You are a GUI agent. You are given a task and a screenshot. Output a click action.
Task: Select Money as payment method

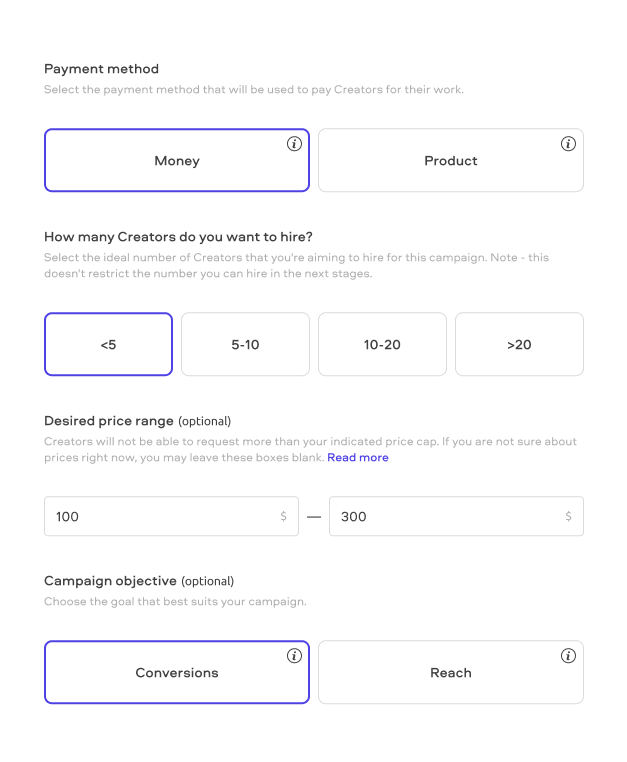(x=177, y=160)
